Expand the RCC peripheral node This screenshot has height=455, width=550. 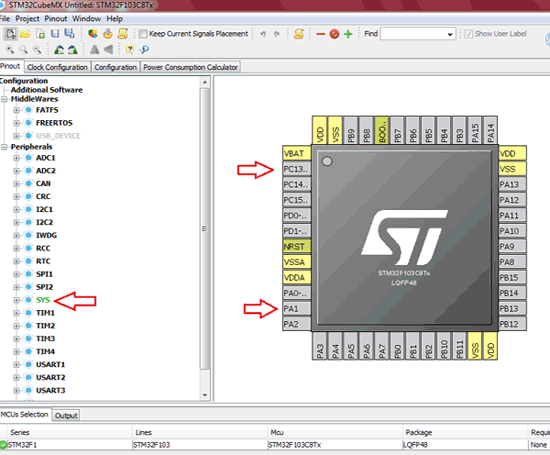click(x=16, y=248)
